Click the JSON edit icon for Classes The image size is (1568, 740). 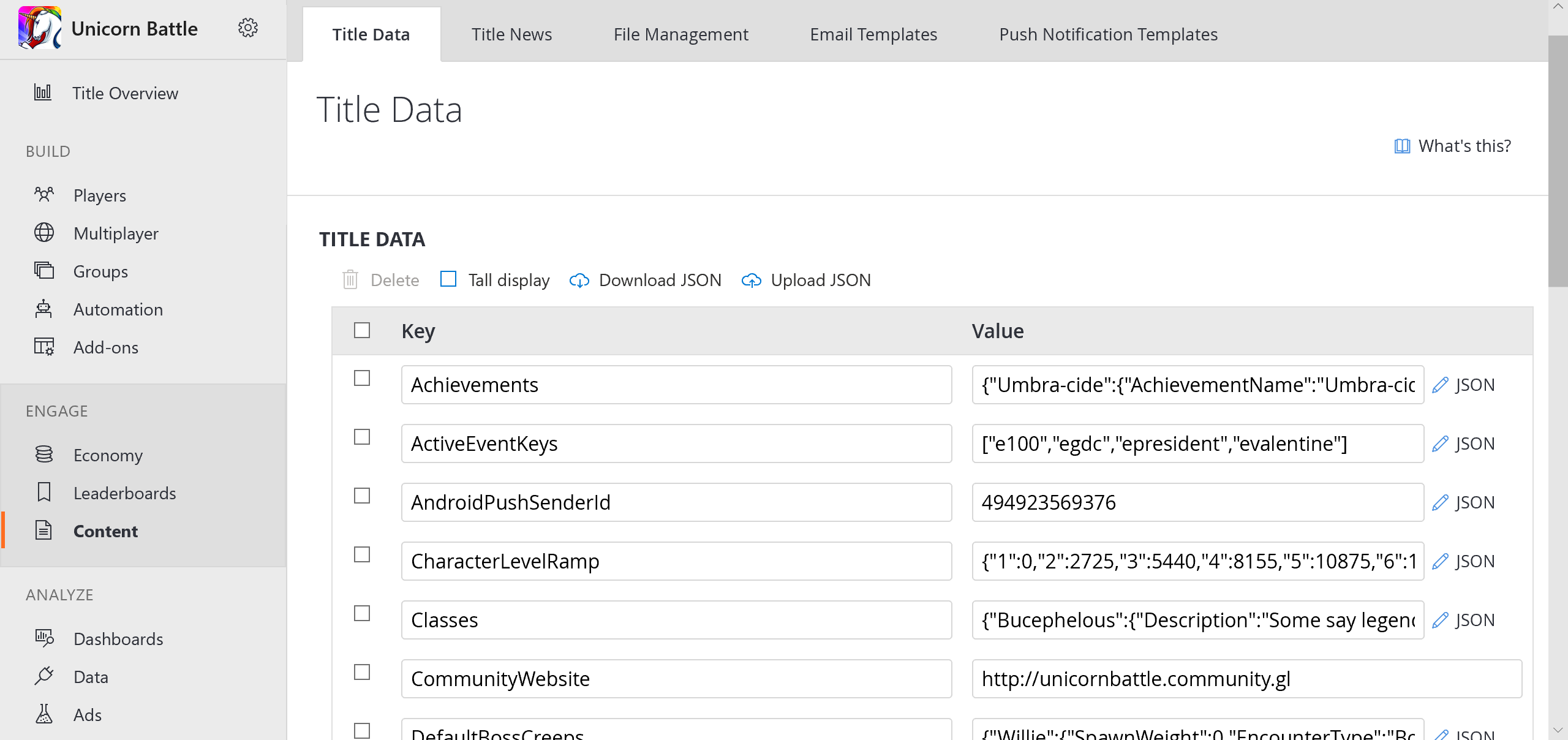click(x=1441, y=620)
